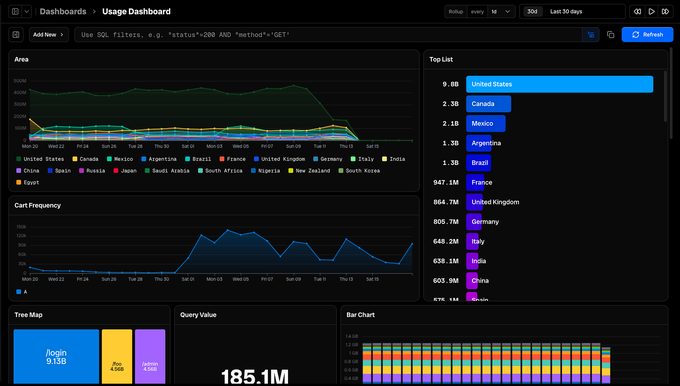
Task: Step the time range forward
Action: pyautogui.click(x=665, y=12)
